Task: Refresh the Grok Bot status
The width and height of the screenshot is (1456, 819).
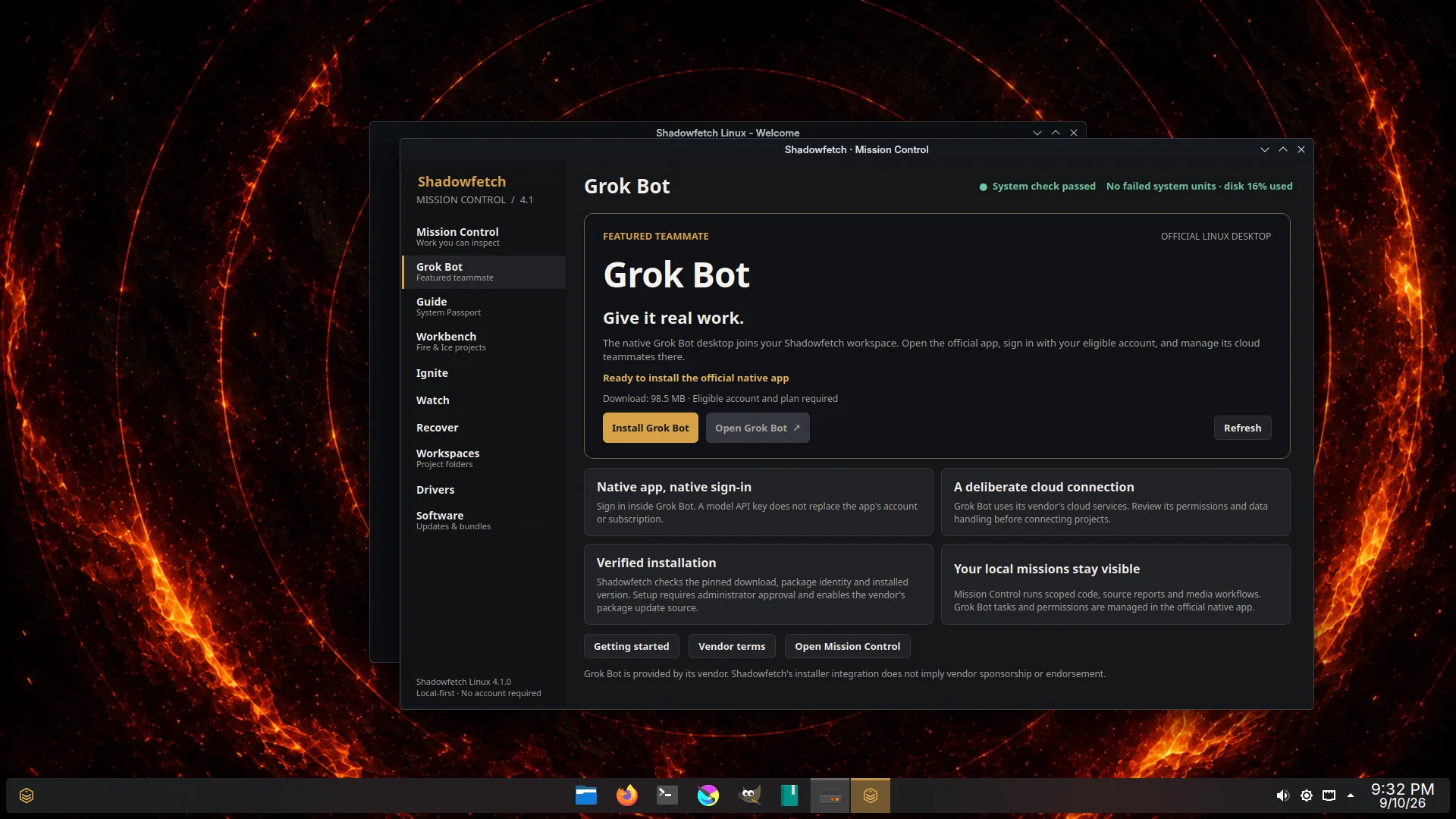Action: (x=1242, y=428)
